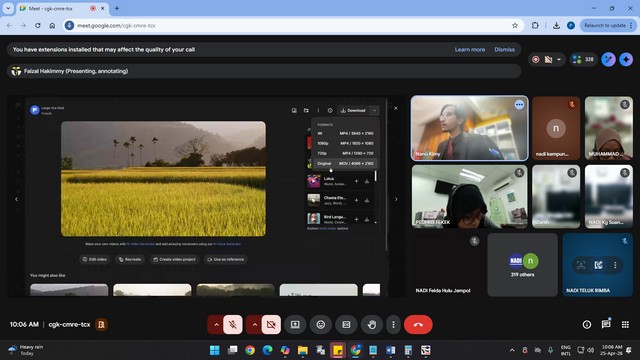Add the Lotus track with its plus icon
Screen dimensions: 640x360
(x=356, y=181)
